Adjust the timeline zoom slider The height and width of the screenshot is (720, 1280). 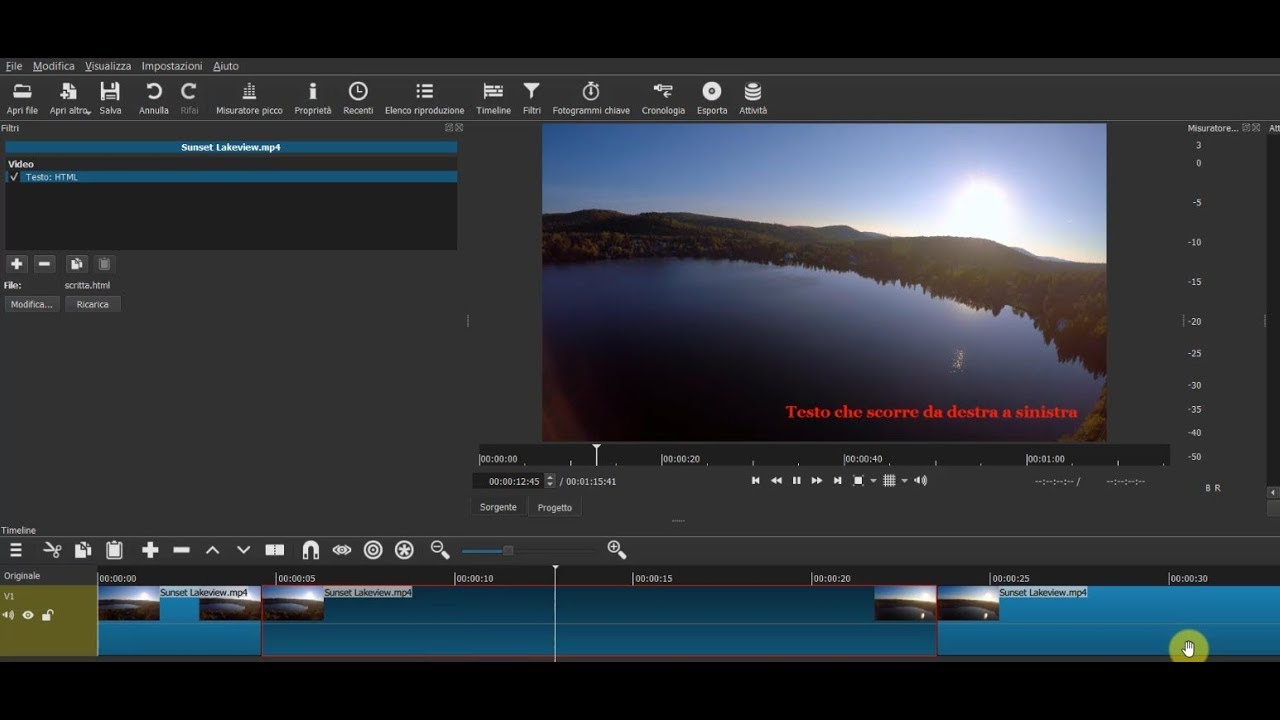(x=508, y=550)
